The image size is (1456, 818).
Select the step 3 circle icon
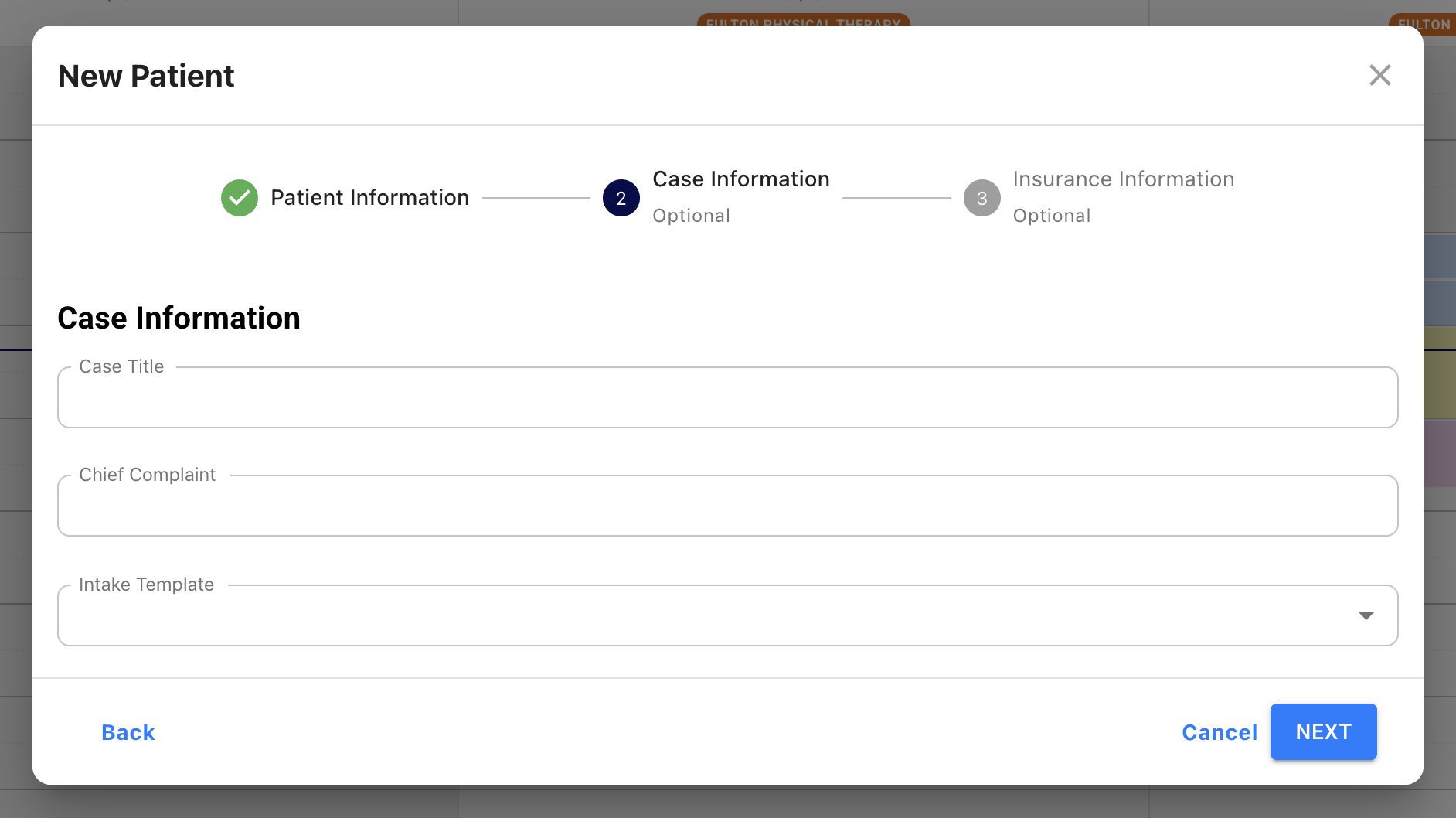982,198
